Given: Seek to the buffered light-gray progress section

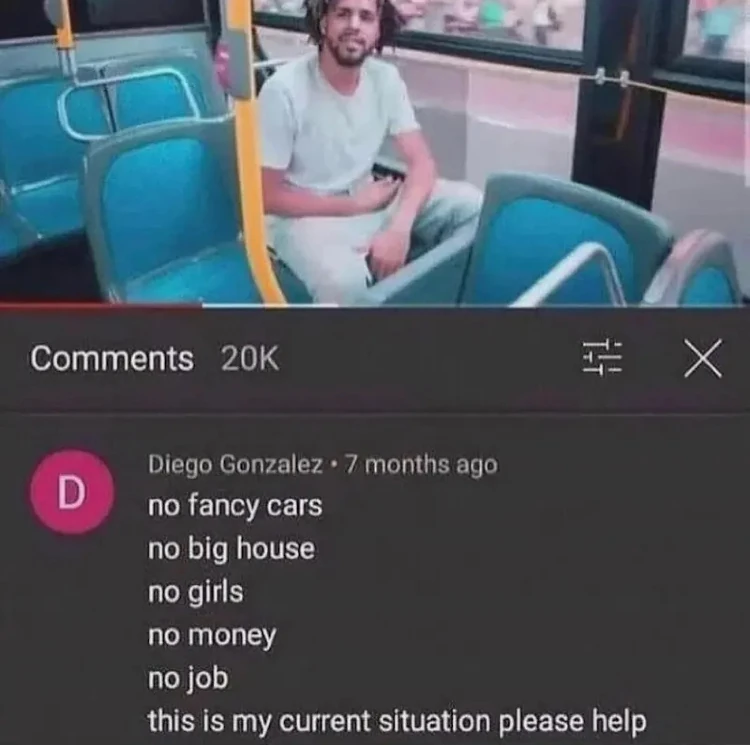Looking at the screenshot, I should (x=270, y=305).
